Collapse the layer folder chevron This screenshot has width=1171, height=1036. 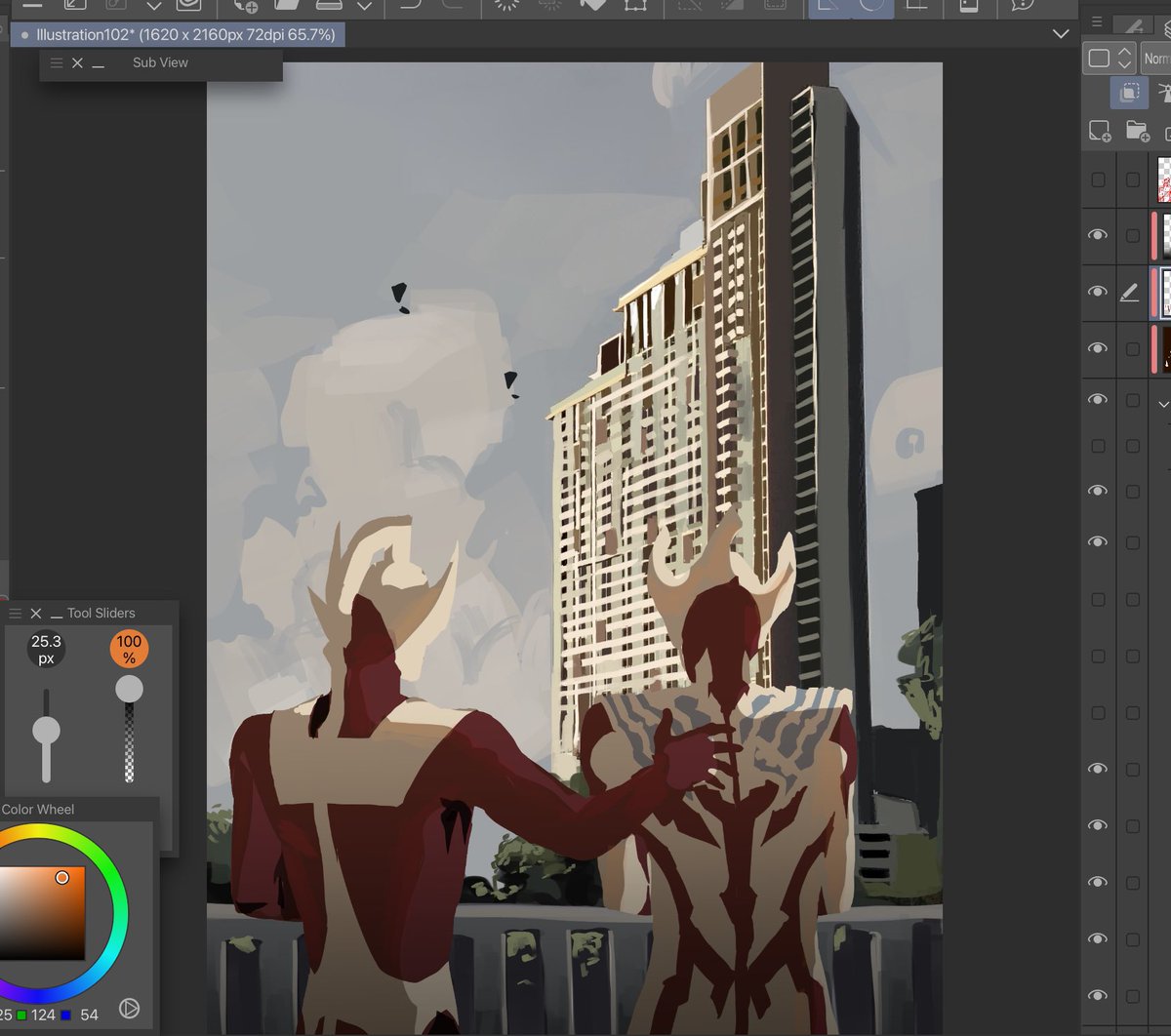[x=1163, y=404]
